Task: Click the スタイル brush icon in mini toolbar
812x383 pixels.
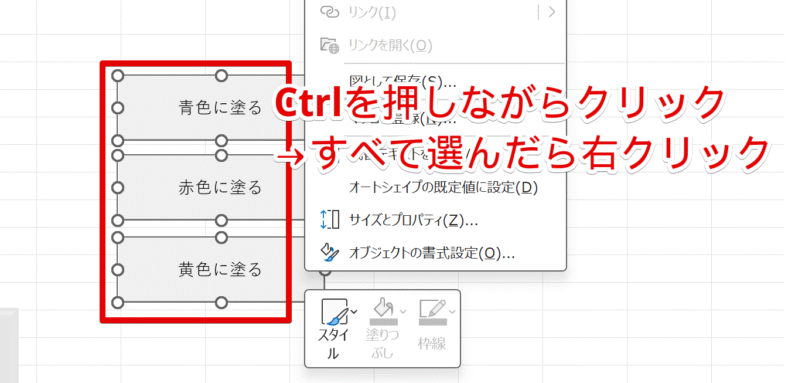Action: 335,312
